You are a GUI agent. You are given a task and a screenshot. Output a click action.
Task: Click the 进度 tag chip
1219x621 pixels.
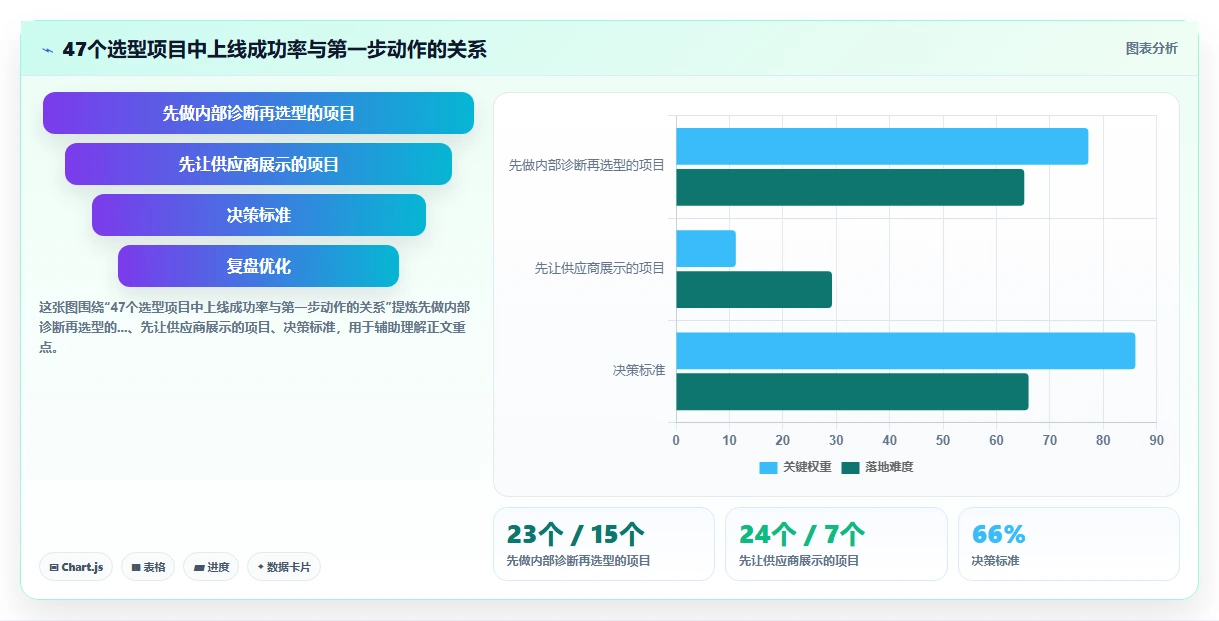point(211,567)
